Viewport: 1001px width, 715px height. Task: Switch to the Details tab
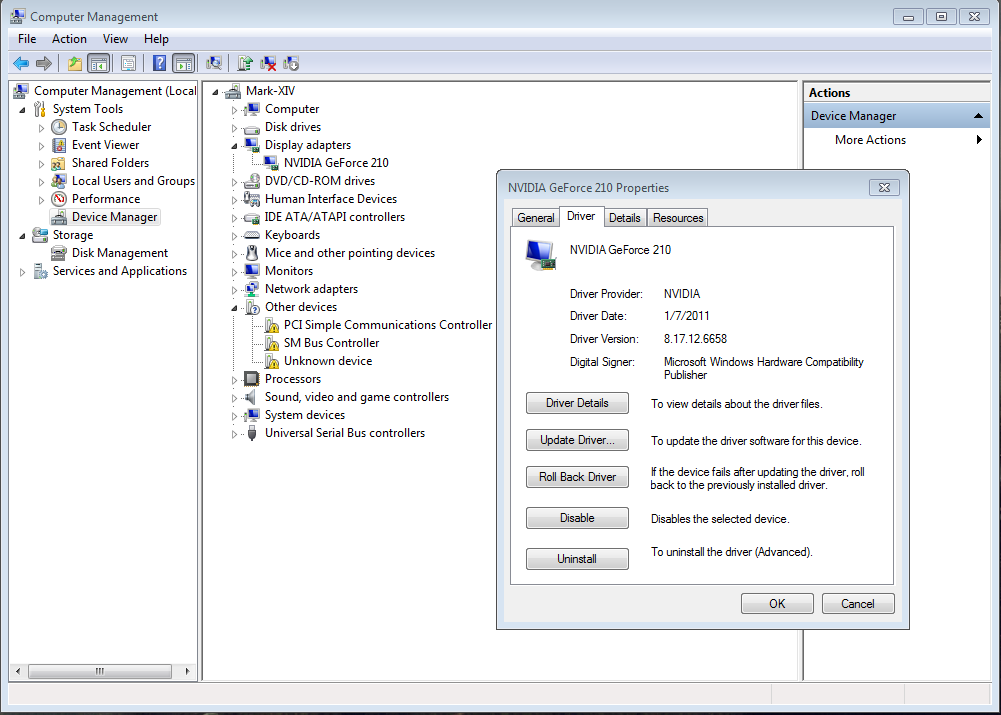[x=624, y=218]
